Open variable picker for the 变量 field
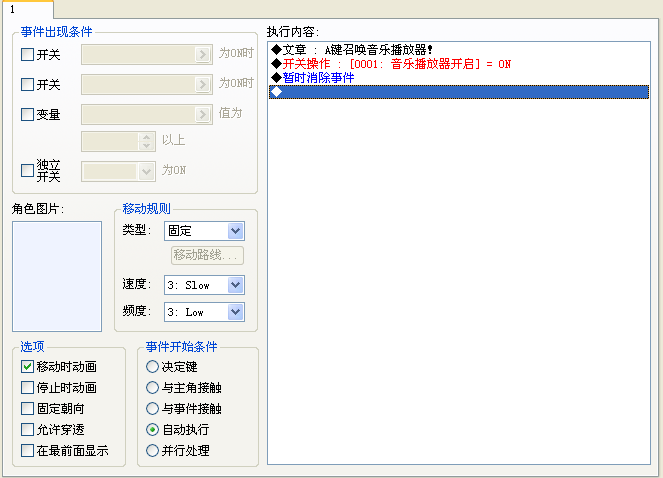 [203, 114]
